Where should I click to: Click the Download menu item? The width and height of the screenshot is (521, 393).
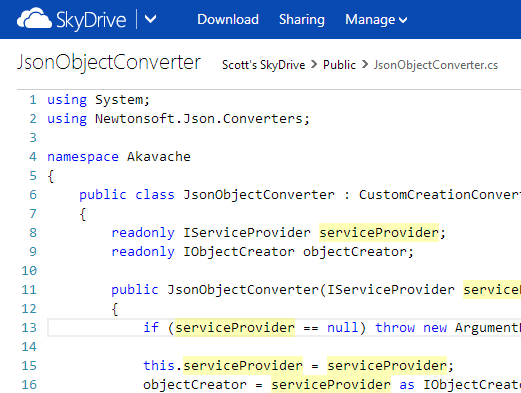(228, 19)
